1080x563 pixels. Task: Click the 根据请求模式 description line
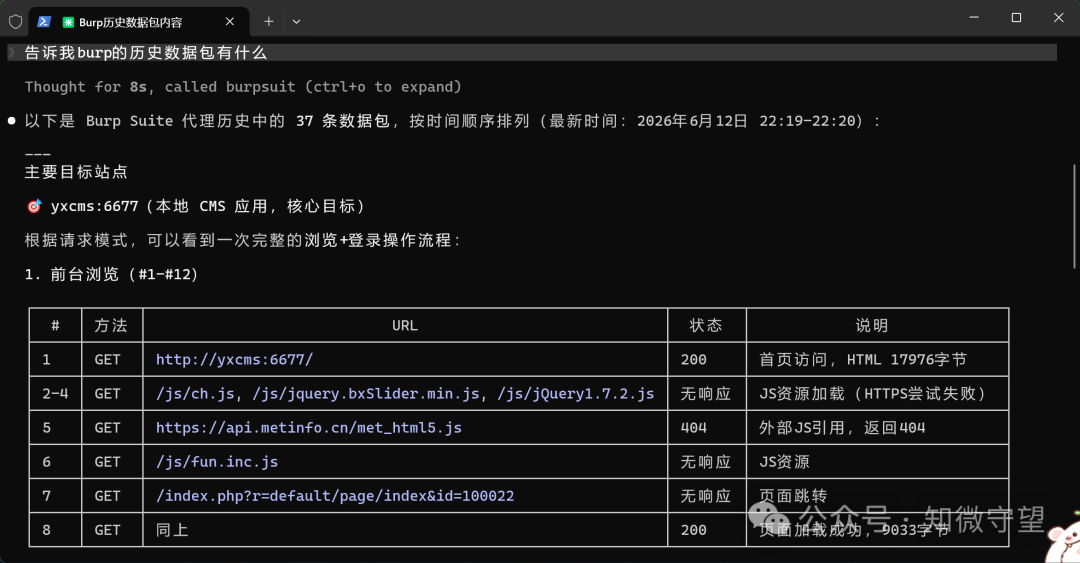(244, 240)
